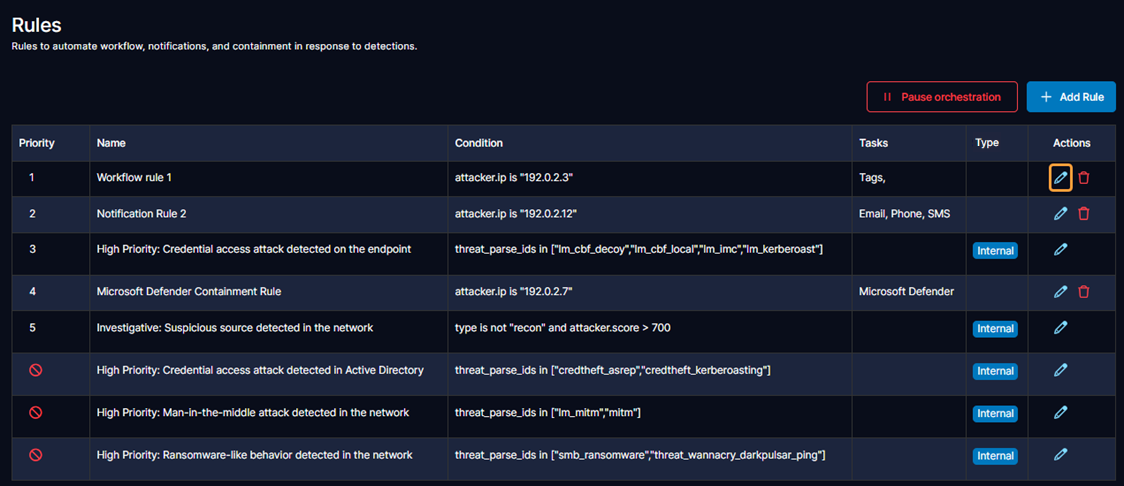
Task: Edit Microsoft Defender Containment Rule
Action: pos(1060,292)
